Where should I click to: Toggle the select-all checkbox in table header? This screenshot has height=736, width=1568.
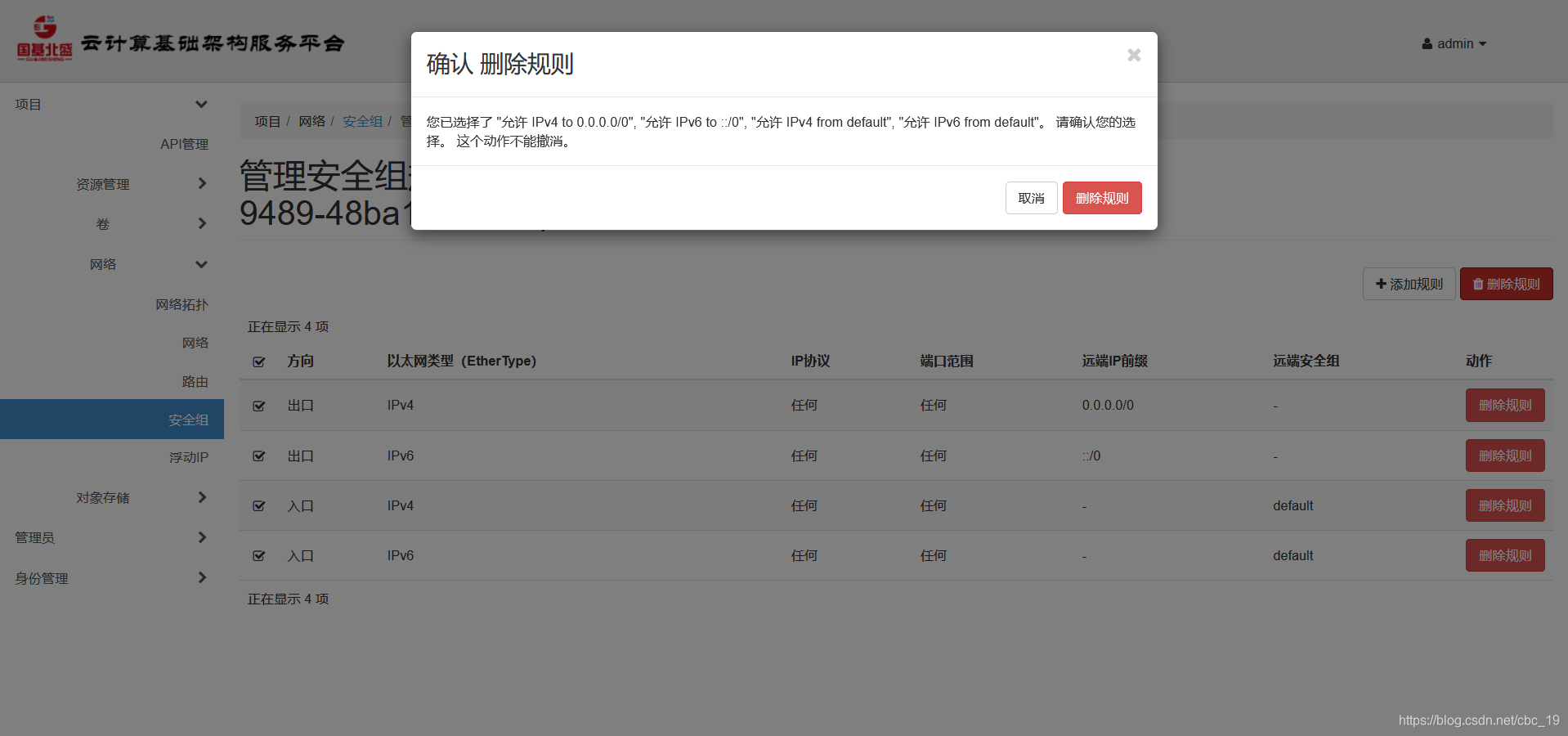point(259,361)
